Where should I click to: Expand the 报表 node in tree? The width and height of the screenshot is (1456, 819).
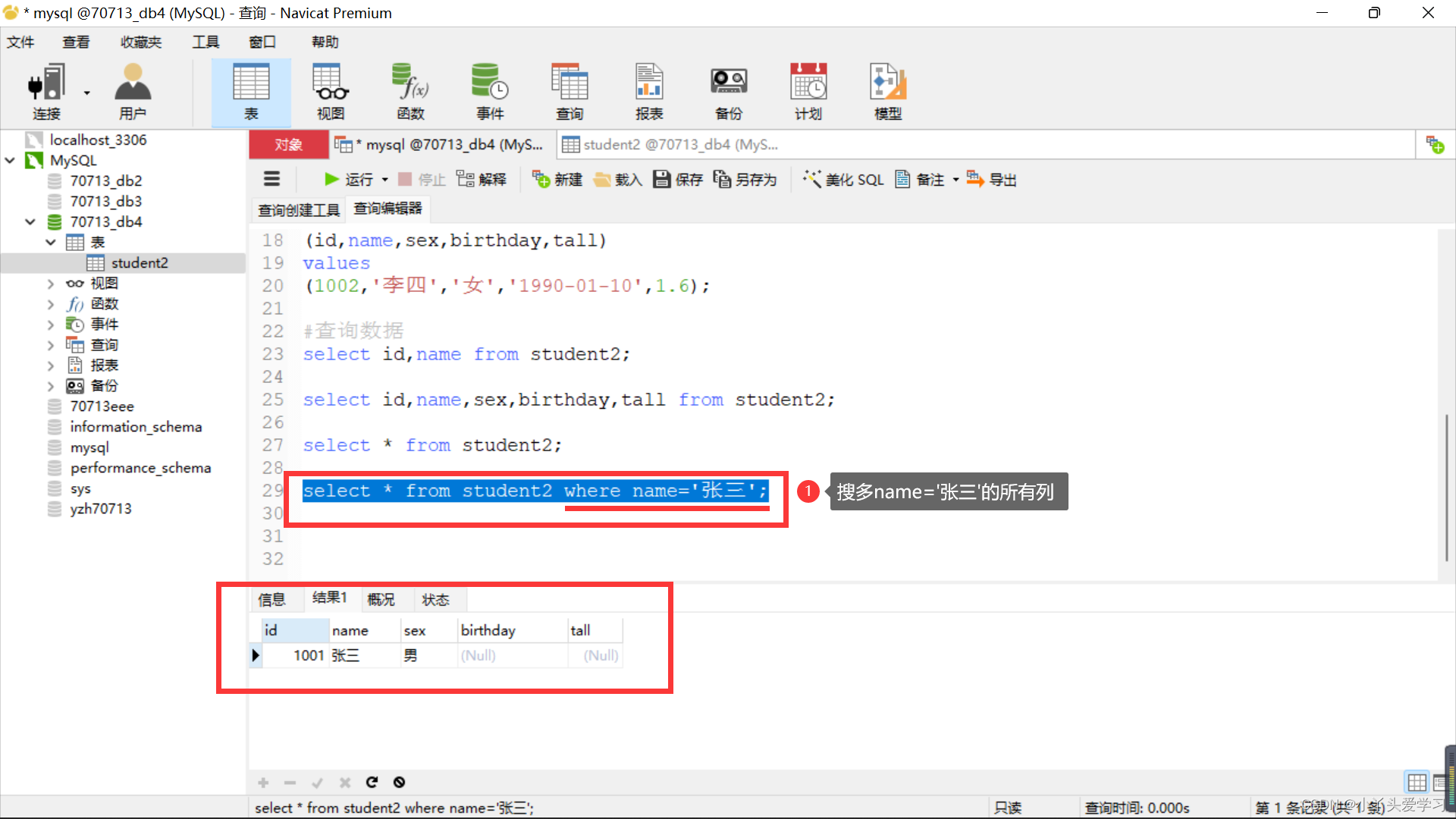click(51, 366)
